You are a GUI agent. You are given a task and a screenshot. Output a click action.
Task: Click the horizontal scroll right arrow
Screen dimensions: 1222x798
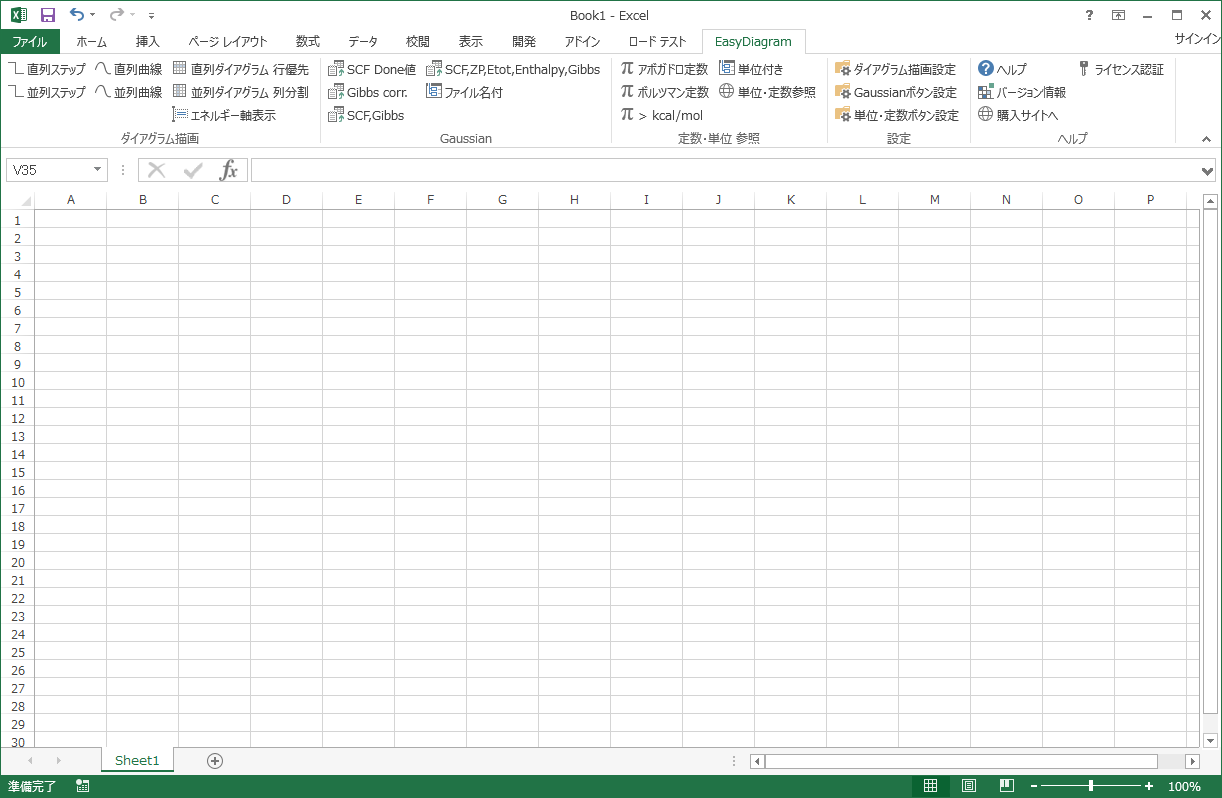[x=1191, y=762]
